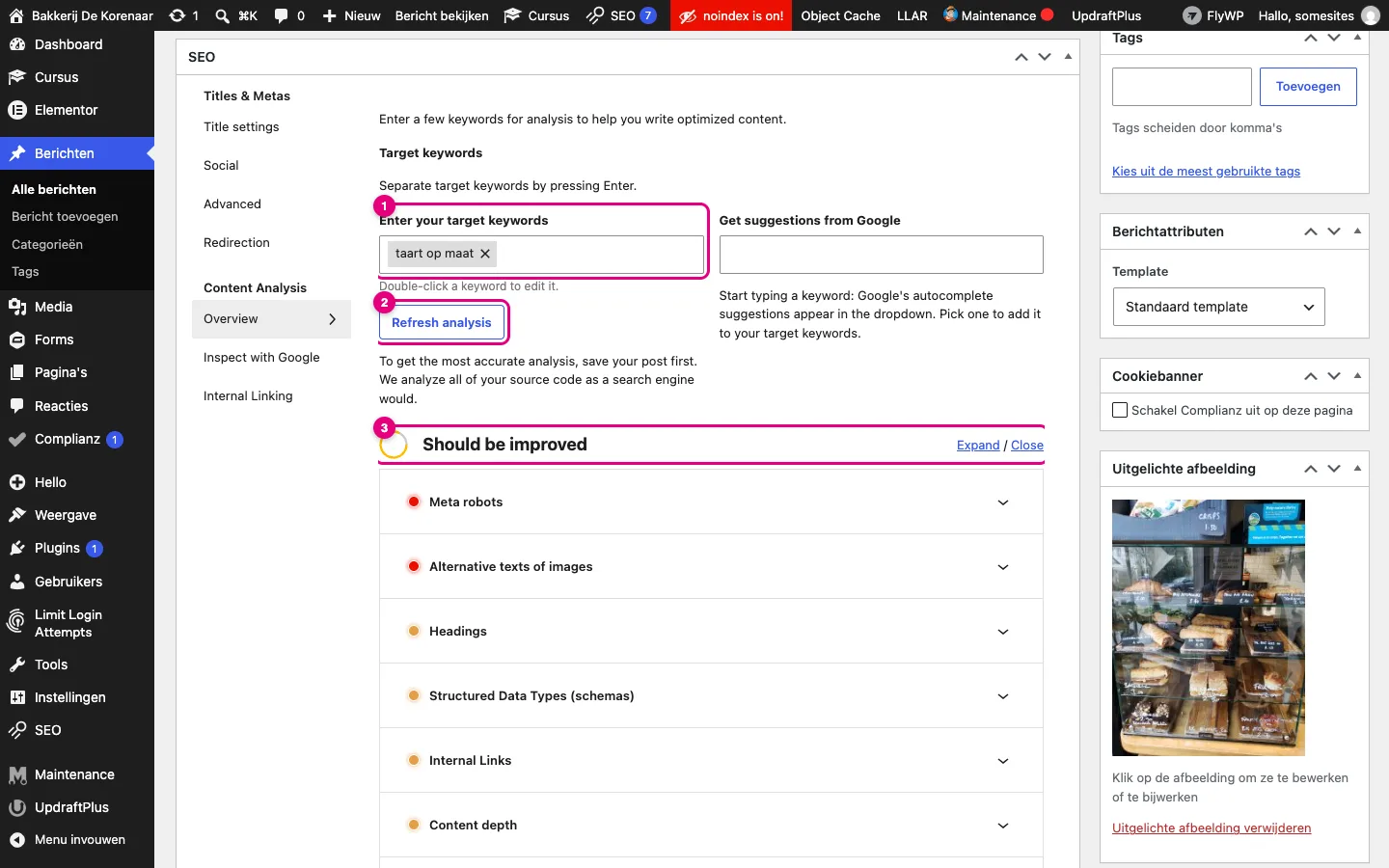Viewport: 1389px width, 868px height.
Task: Expand the Structured Data Types row
Action: pos(711,695)
